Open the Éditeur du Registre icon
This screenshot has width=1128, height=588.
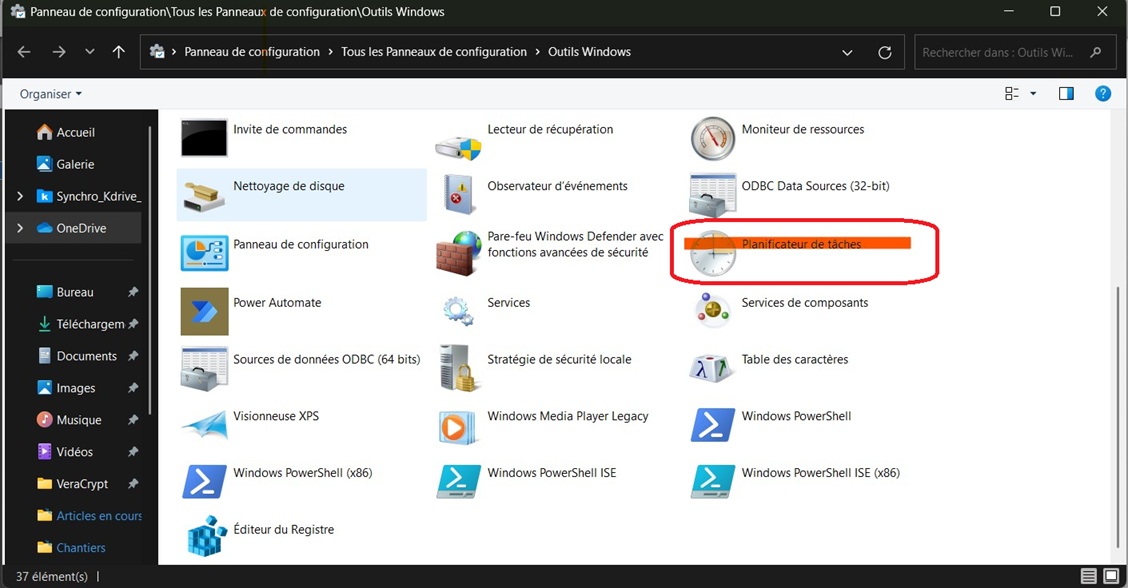coord(207,536)
